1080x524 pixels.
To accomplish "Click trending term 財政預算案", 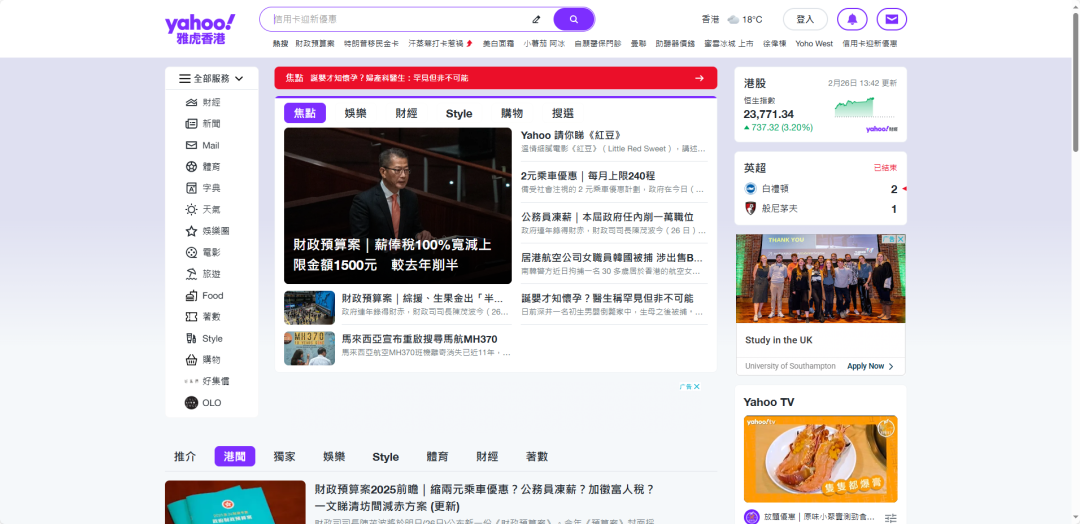I will (315, 43).
